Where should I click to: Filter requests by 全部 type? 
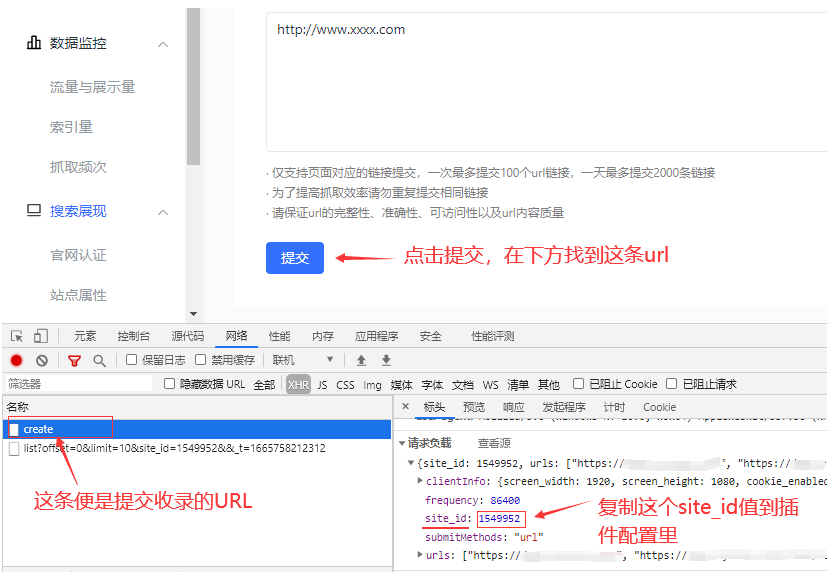(x=264, y=384)
